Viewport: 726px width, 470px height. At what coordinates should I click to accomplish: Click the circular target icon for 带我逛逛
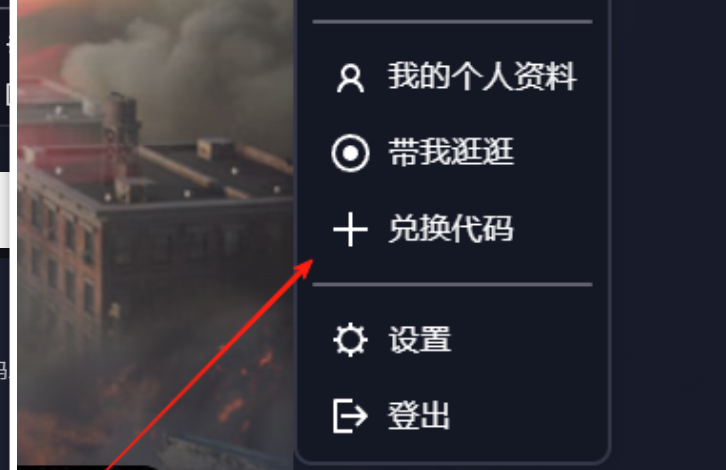350,153
